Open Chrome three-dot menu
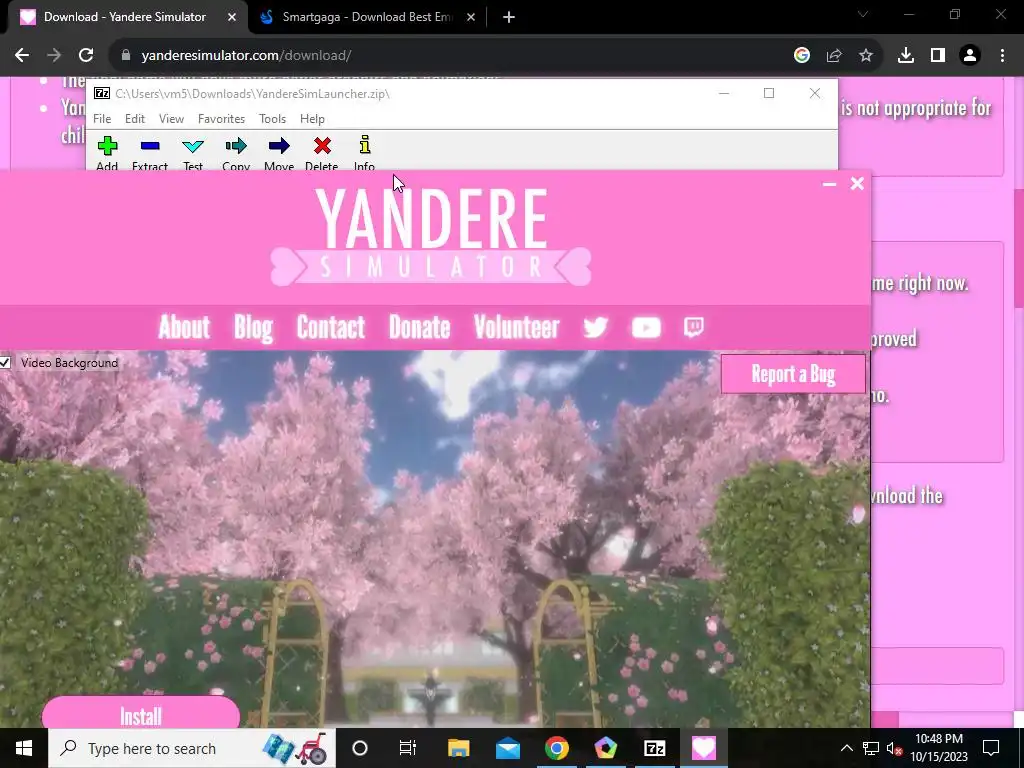This screenshot has width=1024, height=768. point(1002,56)
